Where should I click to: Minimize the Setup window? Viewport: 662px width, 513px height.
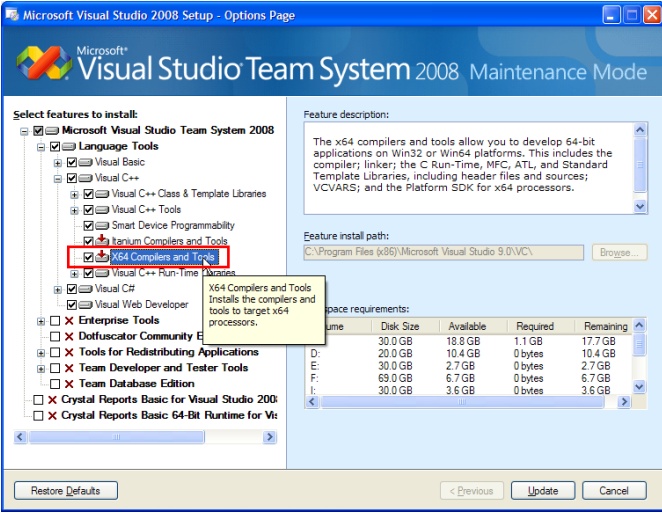pyautogui.click(x=611, y=16)
